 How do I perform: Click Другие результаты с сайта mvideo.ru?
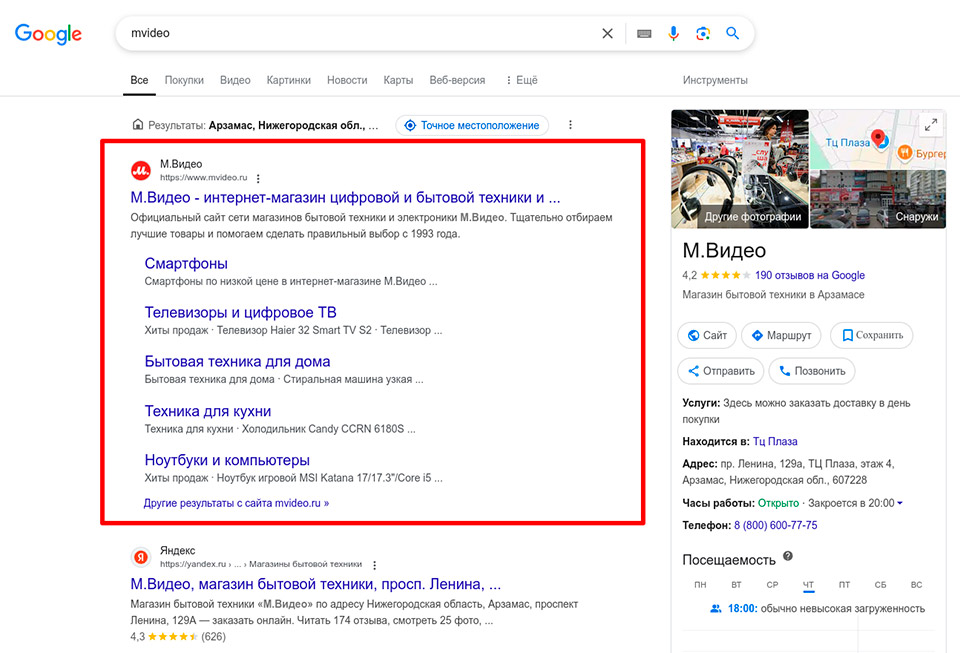point(236,503)
